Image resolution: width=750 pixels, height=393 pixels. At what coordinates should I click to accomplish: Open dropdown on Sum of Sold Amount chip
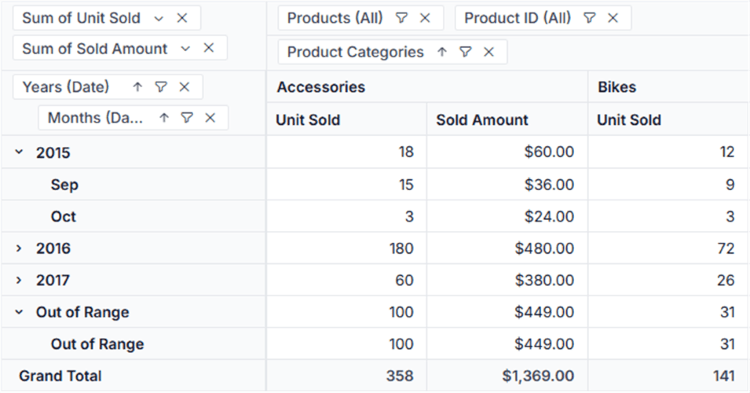(185, 48)
